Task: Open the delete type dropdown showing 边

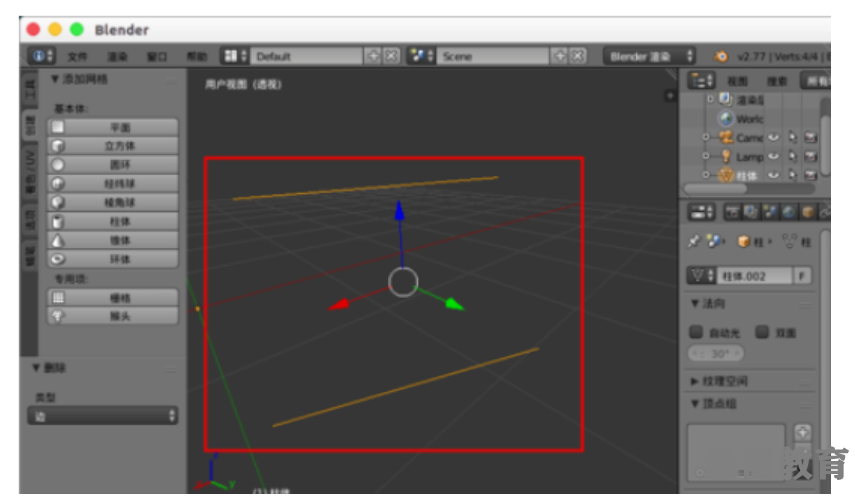Action: click(103, 416)
